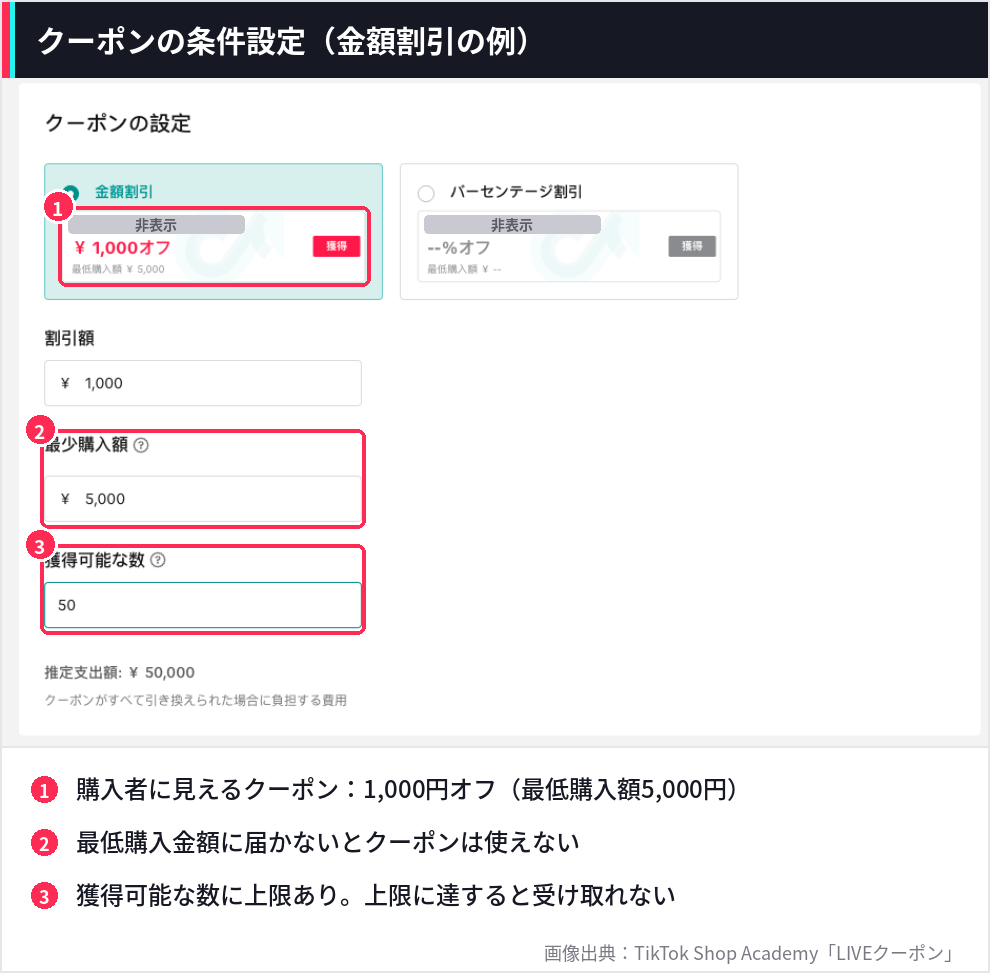The height and width of the screenshot is (973, 990).
Task: Click the 非表示 label on the percentage coupon preview
Action: (x=512, y=225)
